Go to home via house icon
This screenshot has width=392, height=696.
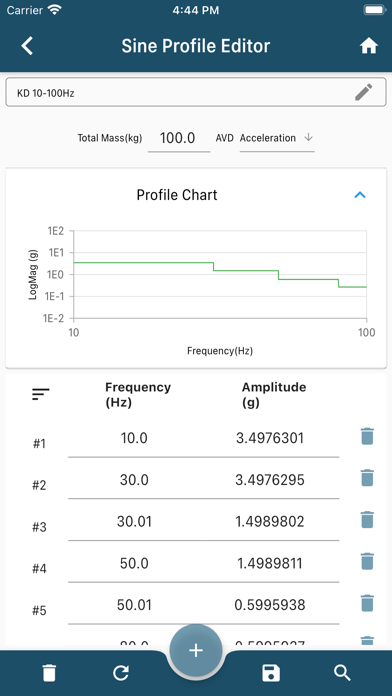(x=368, y=46)
